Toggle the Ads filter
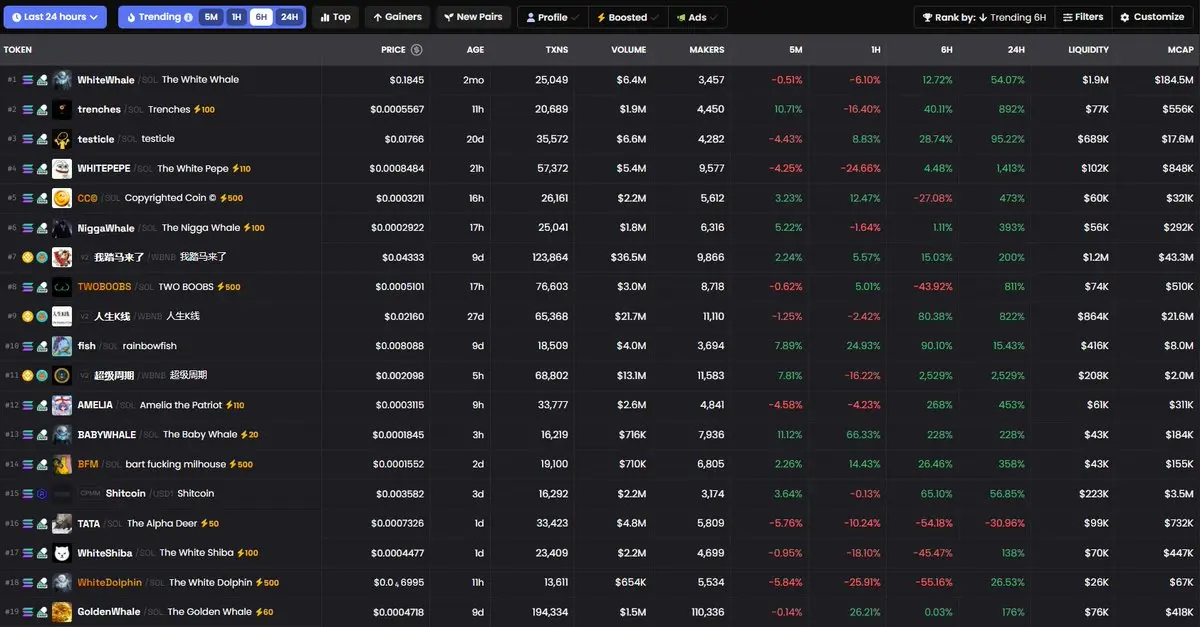This screenshot has height=627, width=1200. tap(697, 17)
